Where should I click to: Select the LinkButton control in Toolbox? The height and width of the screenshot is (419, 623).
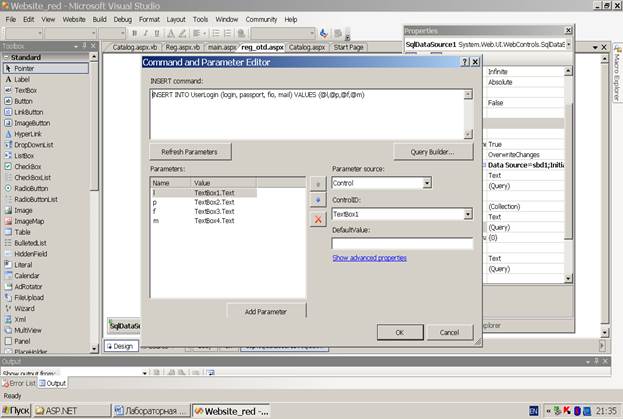click(x=45, y=112)
